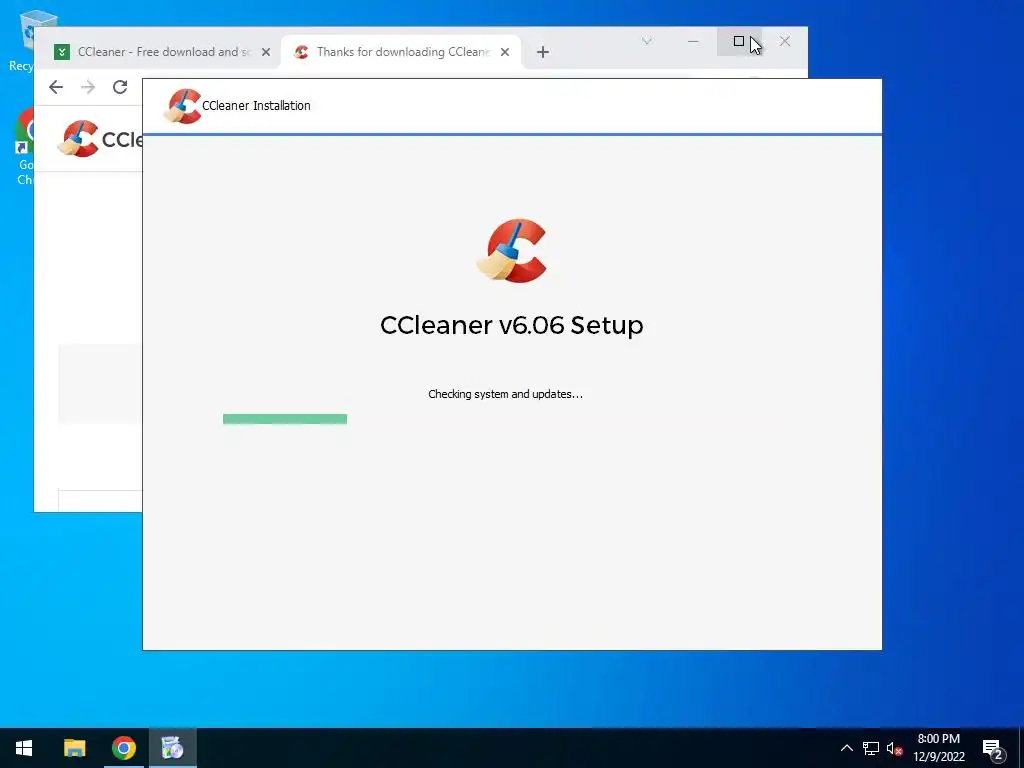This screenshot has height=768, width=1024.
Task: Show hidden system tray icons
Action: click(846, 748)
